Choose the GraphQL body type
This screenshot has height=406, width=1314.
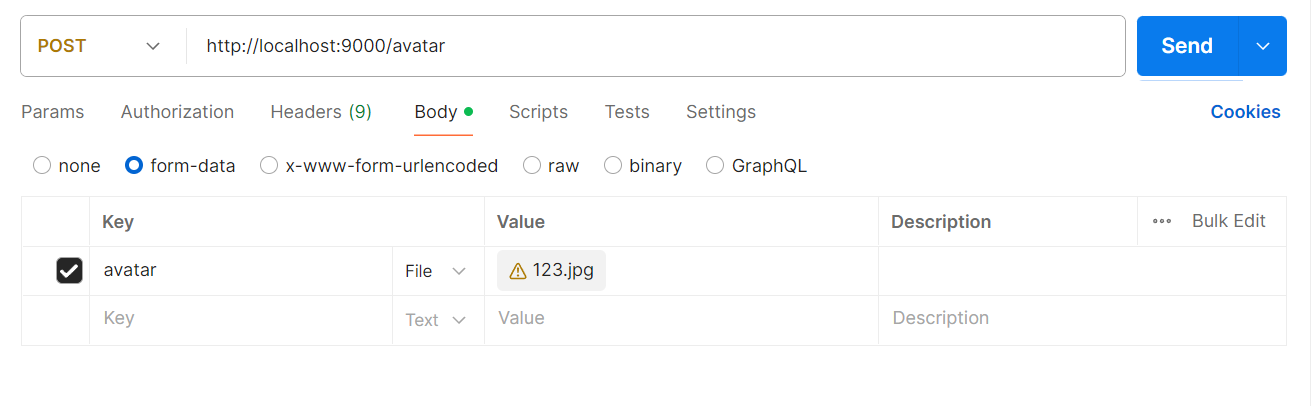tap(715, 166)
